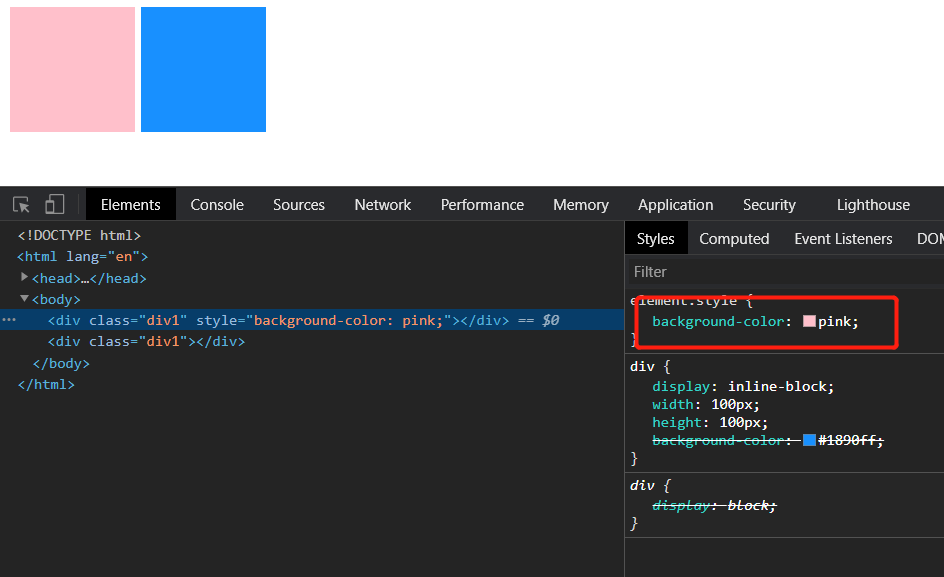Image resolution: width=944 pixels, height=577 pixels.
Task: Open the Console tab
Action: coord(217,205)
